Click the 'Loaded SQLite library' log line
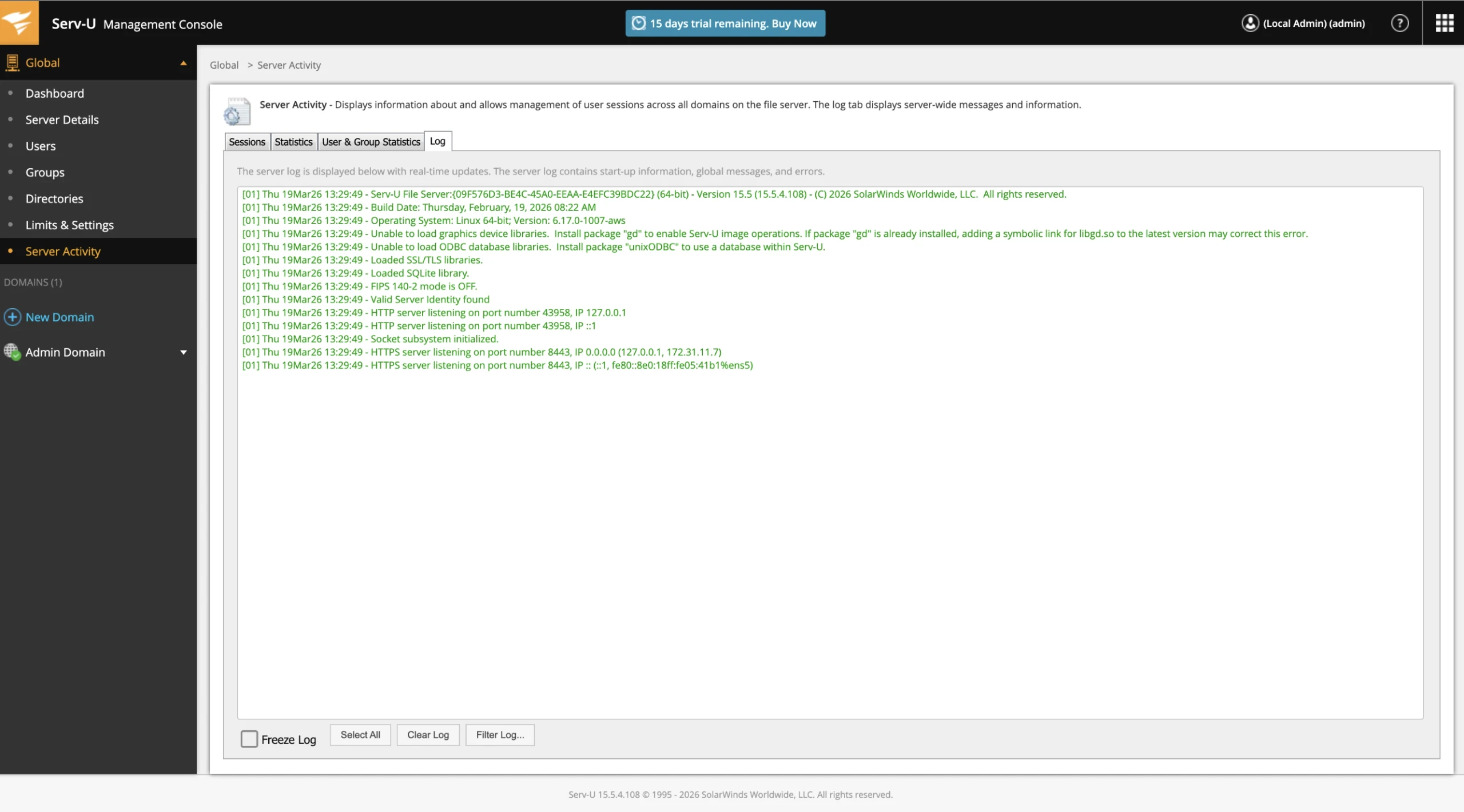 (355, 273)
